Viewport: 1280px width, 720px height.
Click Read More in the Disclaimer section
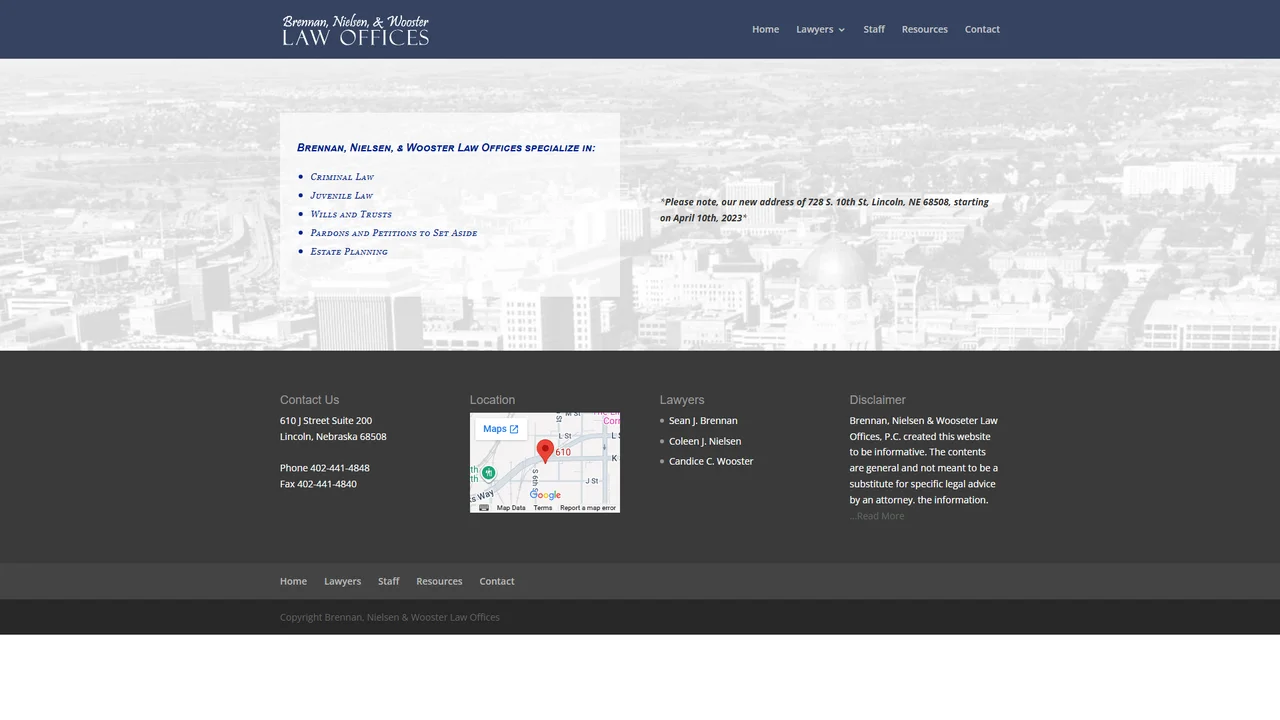pos(880,516)
